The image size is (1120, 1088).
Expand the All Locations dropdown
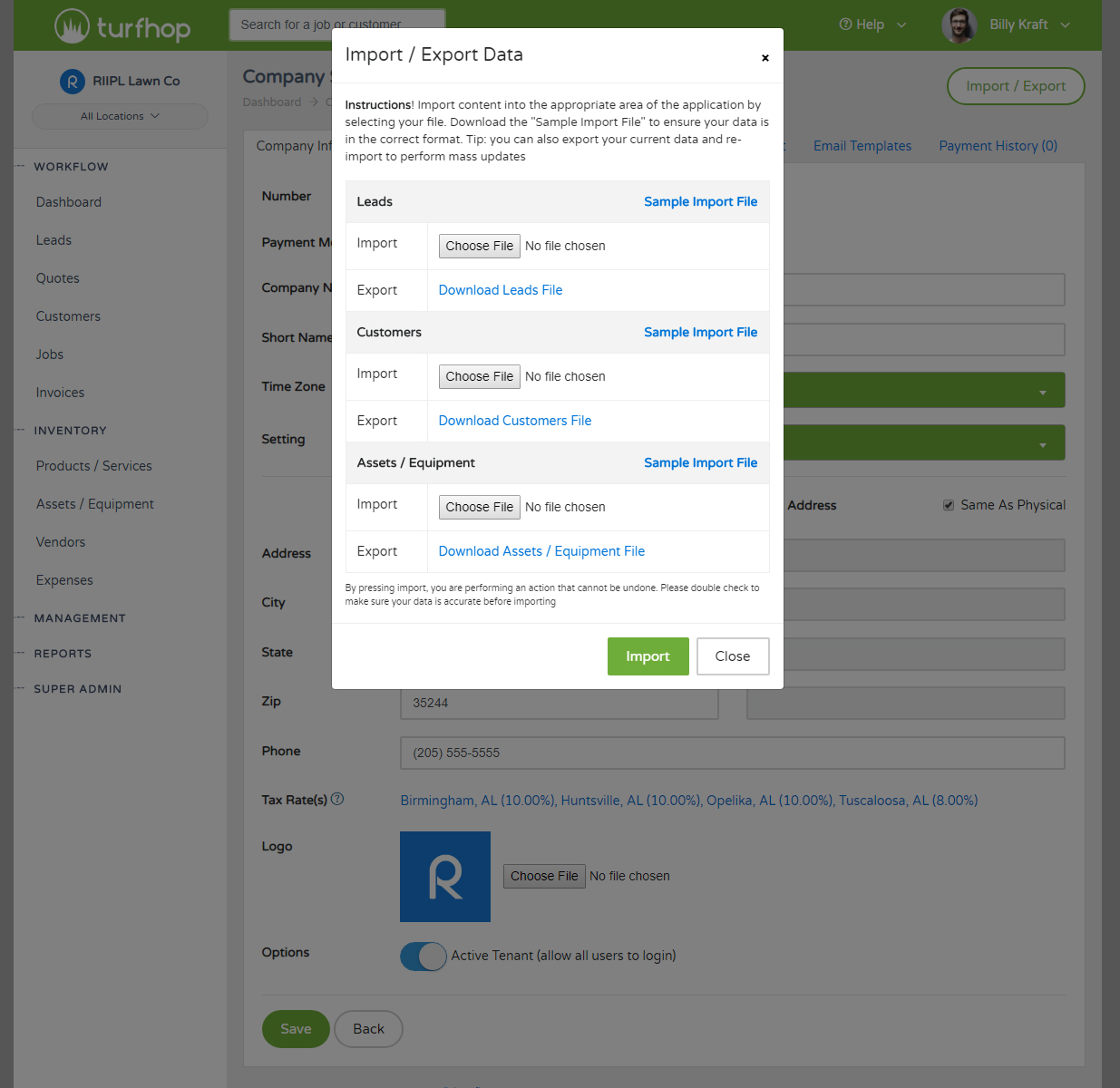[x=120, y=116]
